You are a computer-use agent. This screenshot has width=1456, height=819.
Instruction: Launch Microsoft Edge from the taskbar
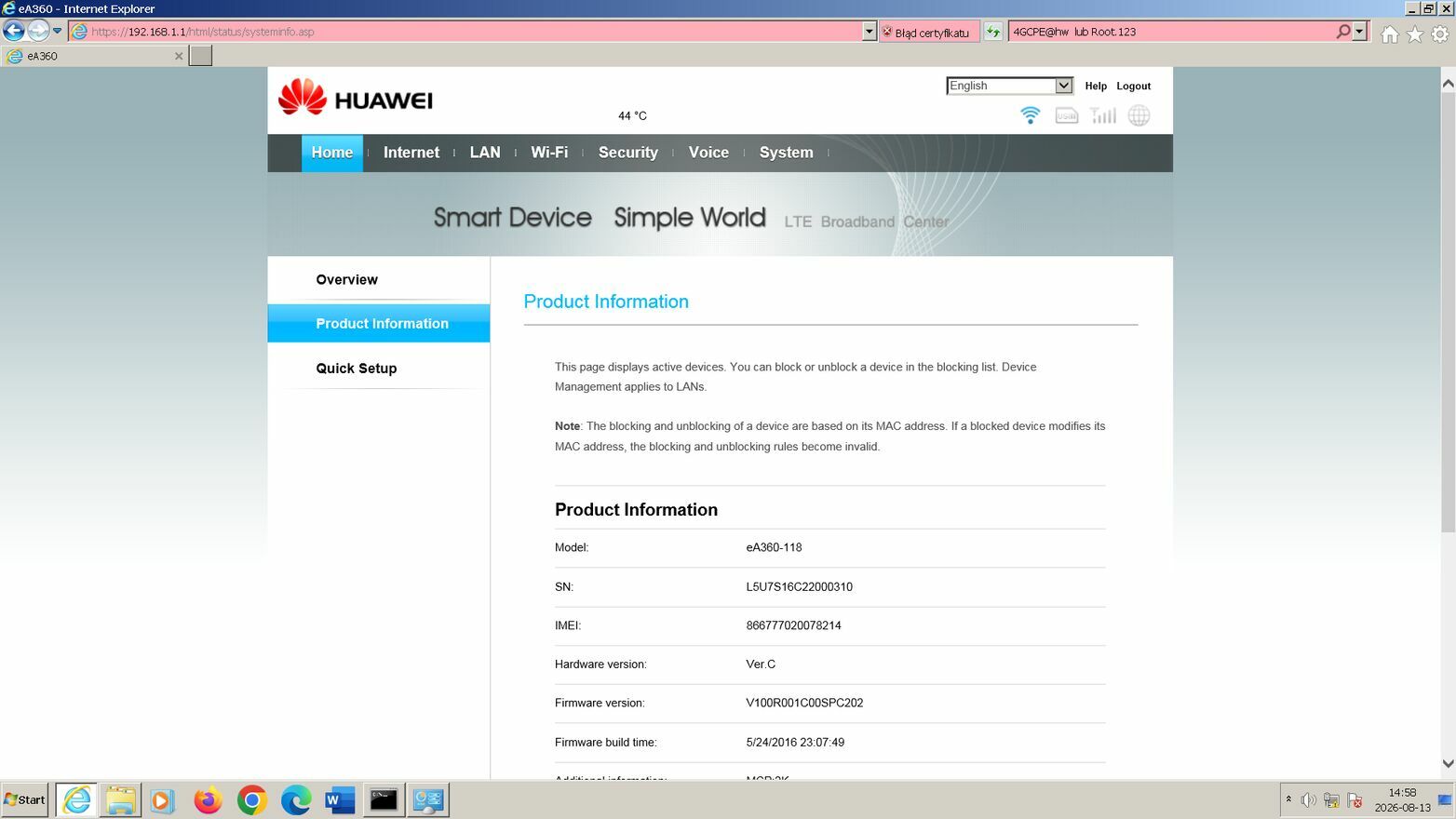point(296,799)
